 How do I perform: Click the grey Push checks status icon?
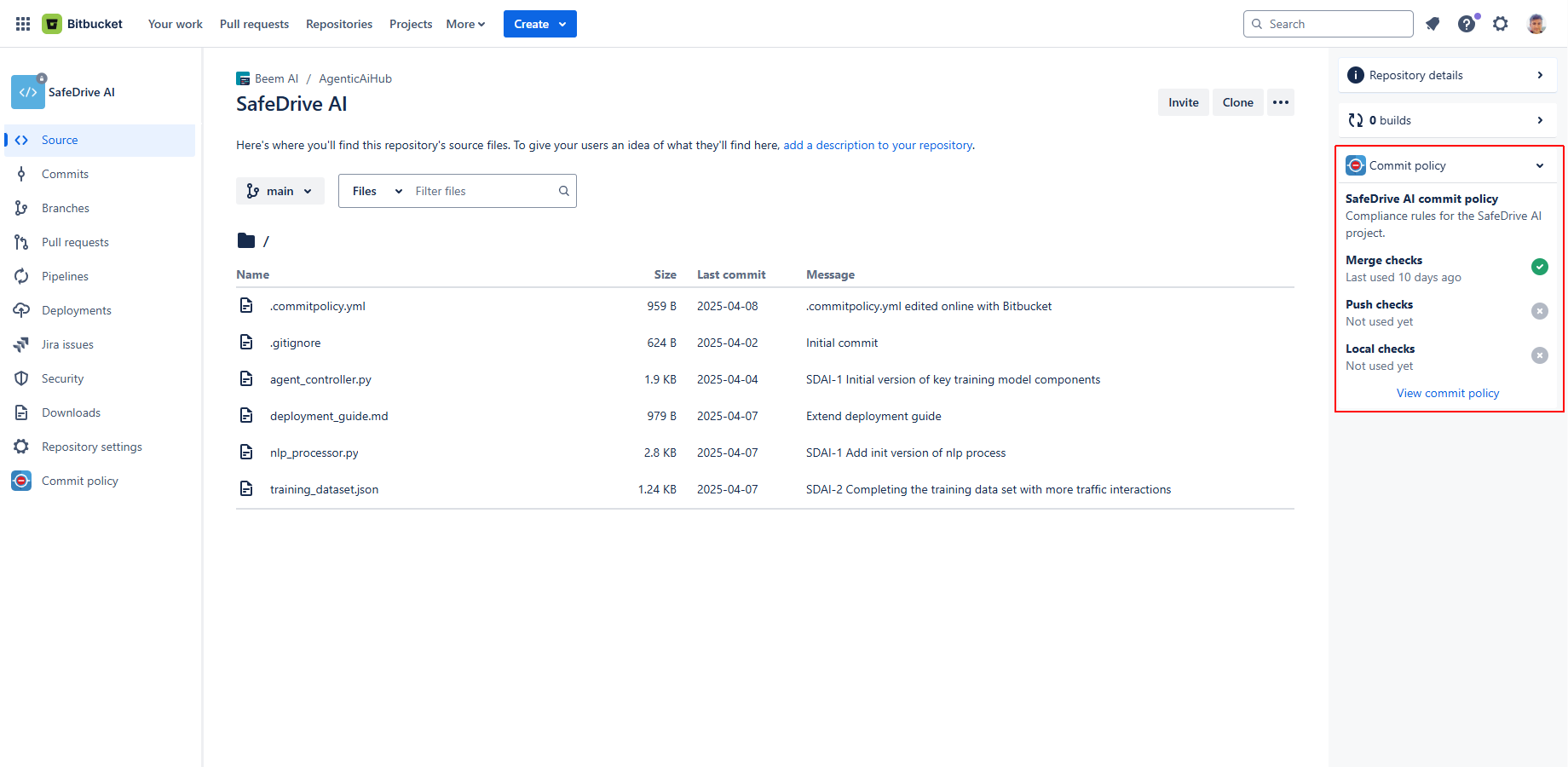(1540, 311)
